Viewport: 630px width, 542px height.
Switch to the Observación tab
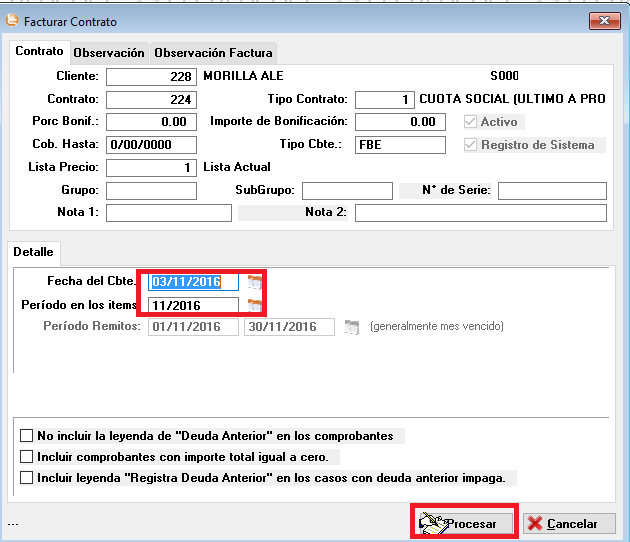point(109,52)
